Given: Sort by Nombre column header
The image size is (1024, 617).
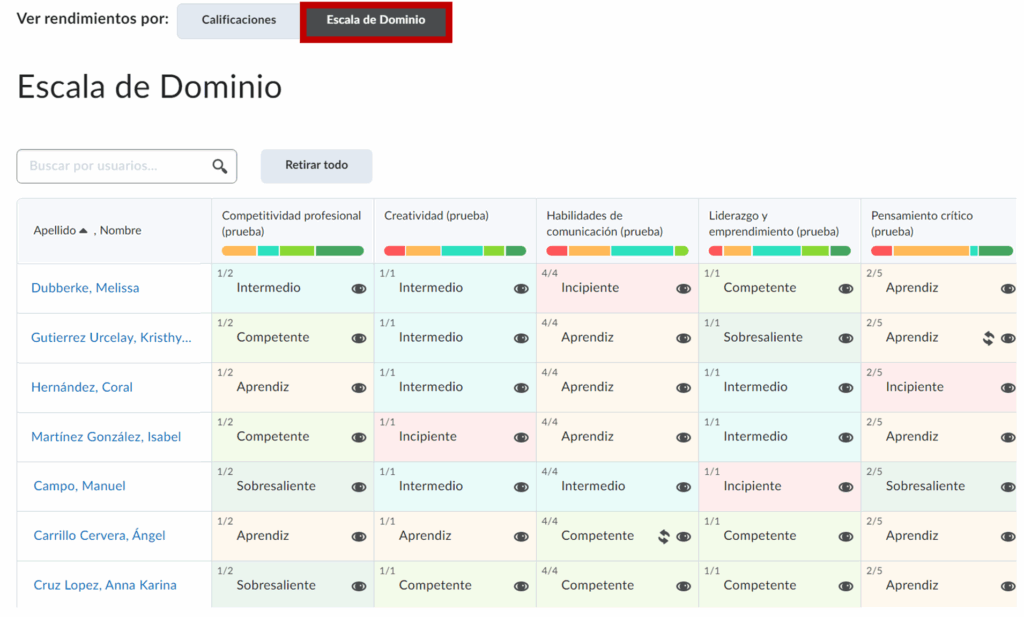Looking at the screenshot, I should pos(121,231).
